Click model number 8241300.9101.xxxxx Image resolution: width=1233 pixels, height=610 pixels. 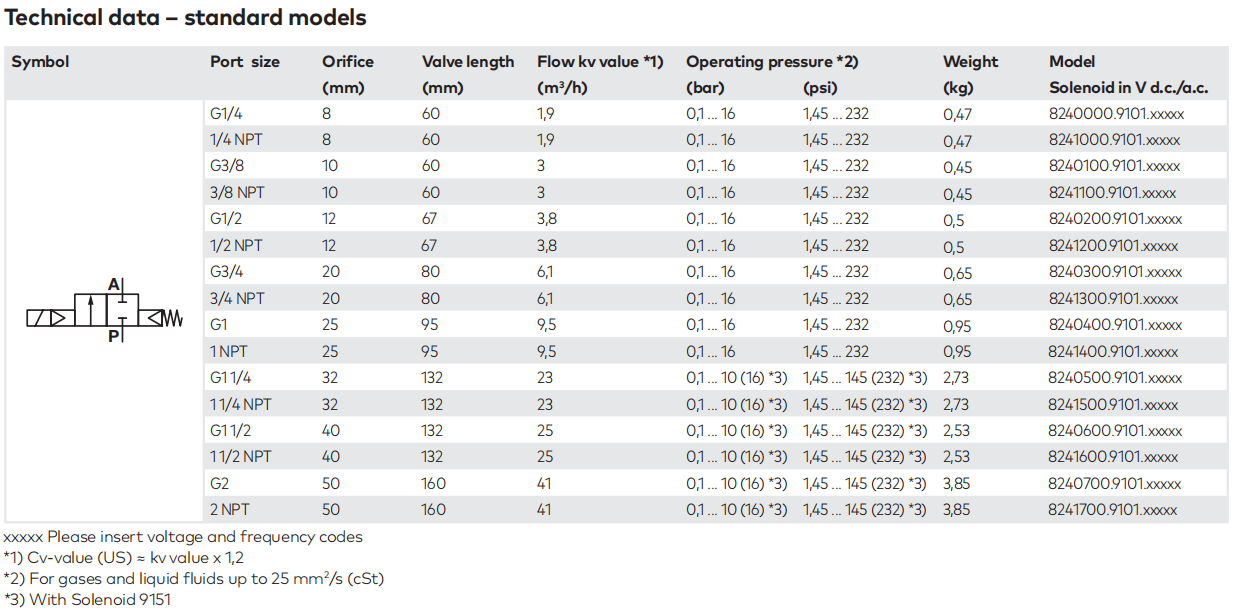(x=1113, y=299)
